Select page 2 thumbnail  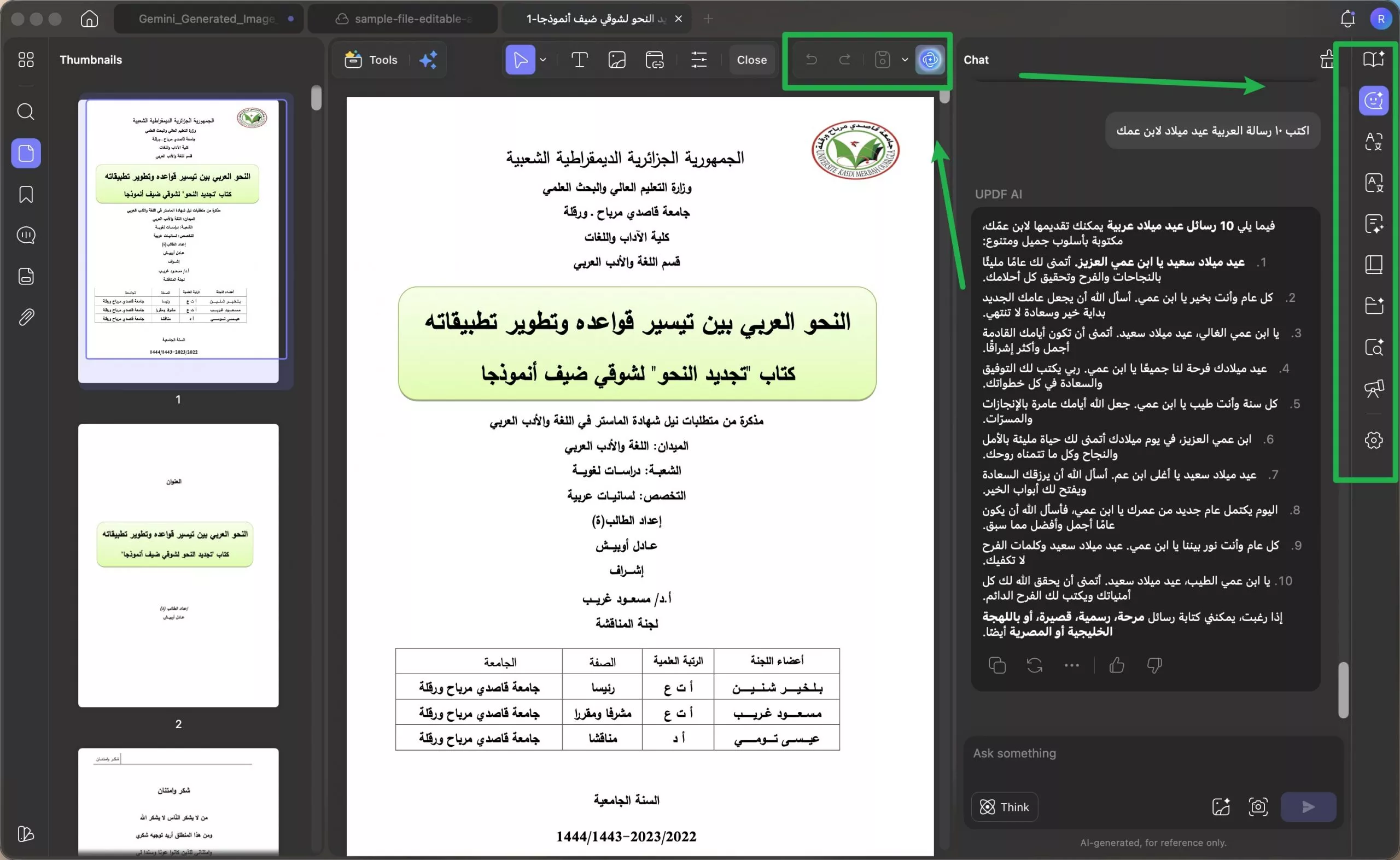(179, 565)
